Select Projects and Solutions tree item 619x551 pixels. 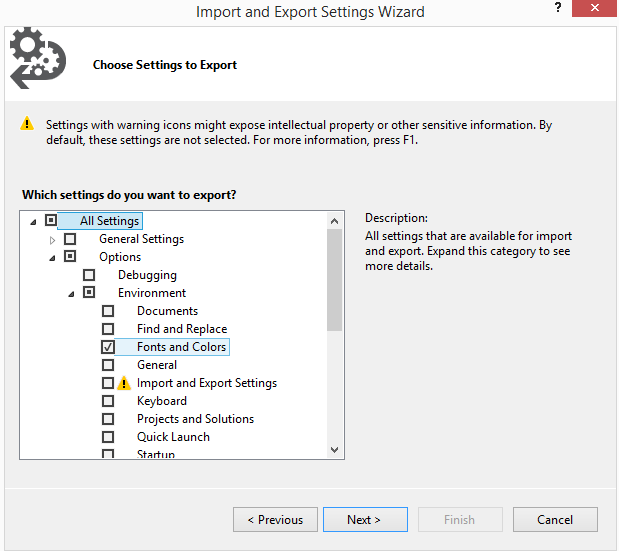[195, 419]
